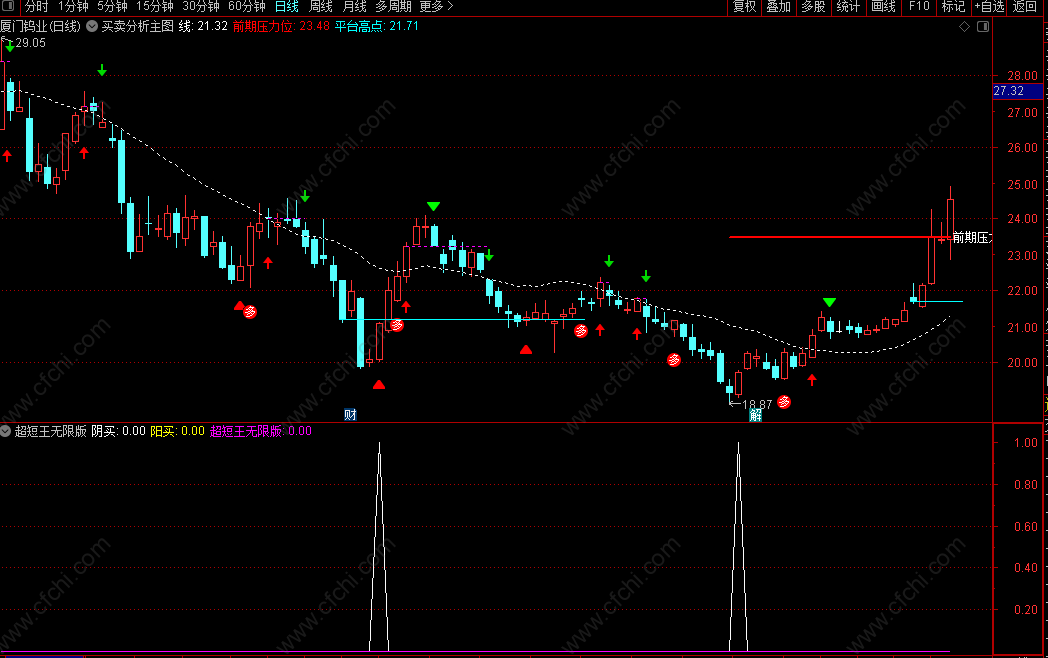Click the 解 marker on time axis
The width and height of the screenshot is (1048, 658).
[x=755, y=415]
